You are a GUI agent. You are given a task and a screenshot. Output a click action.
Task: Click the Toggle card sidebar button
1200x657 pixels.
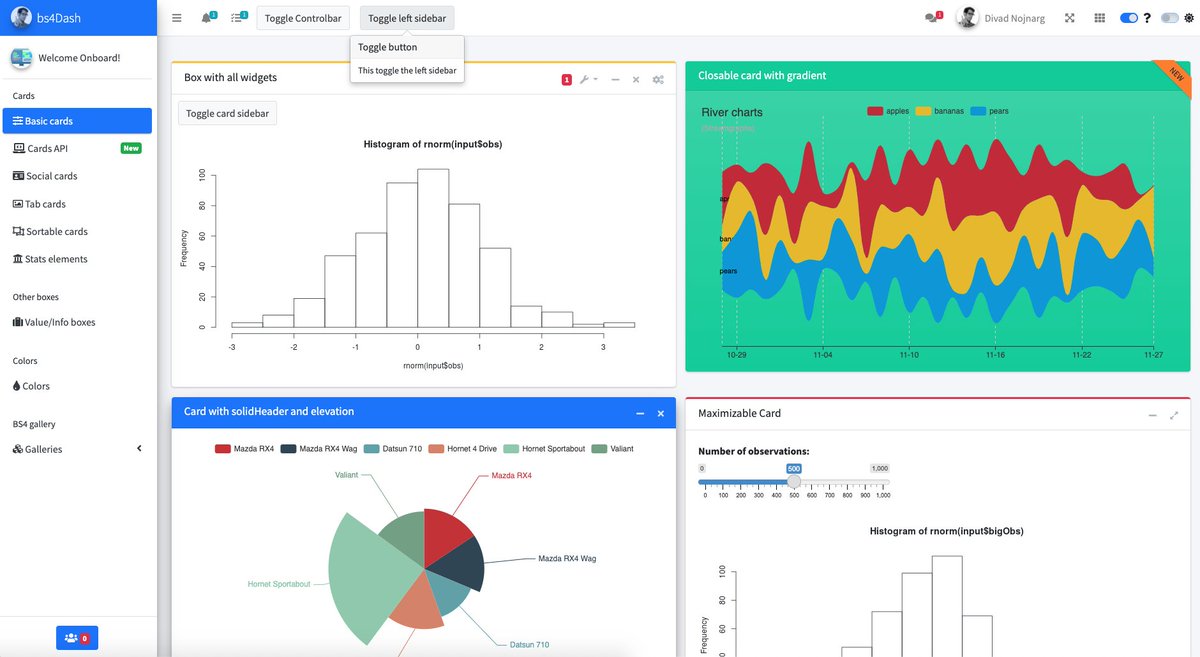(x=227, y=113)
